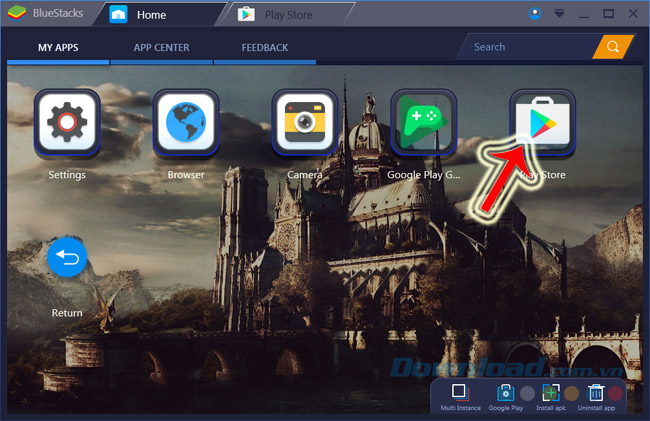This screenshot has height=421, width=650.
Task: Minimize the BlueStacks window
Action: click(584, 15)
